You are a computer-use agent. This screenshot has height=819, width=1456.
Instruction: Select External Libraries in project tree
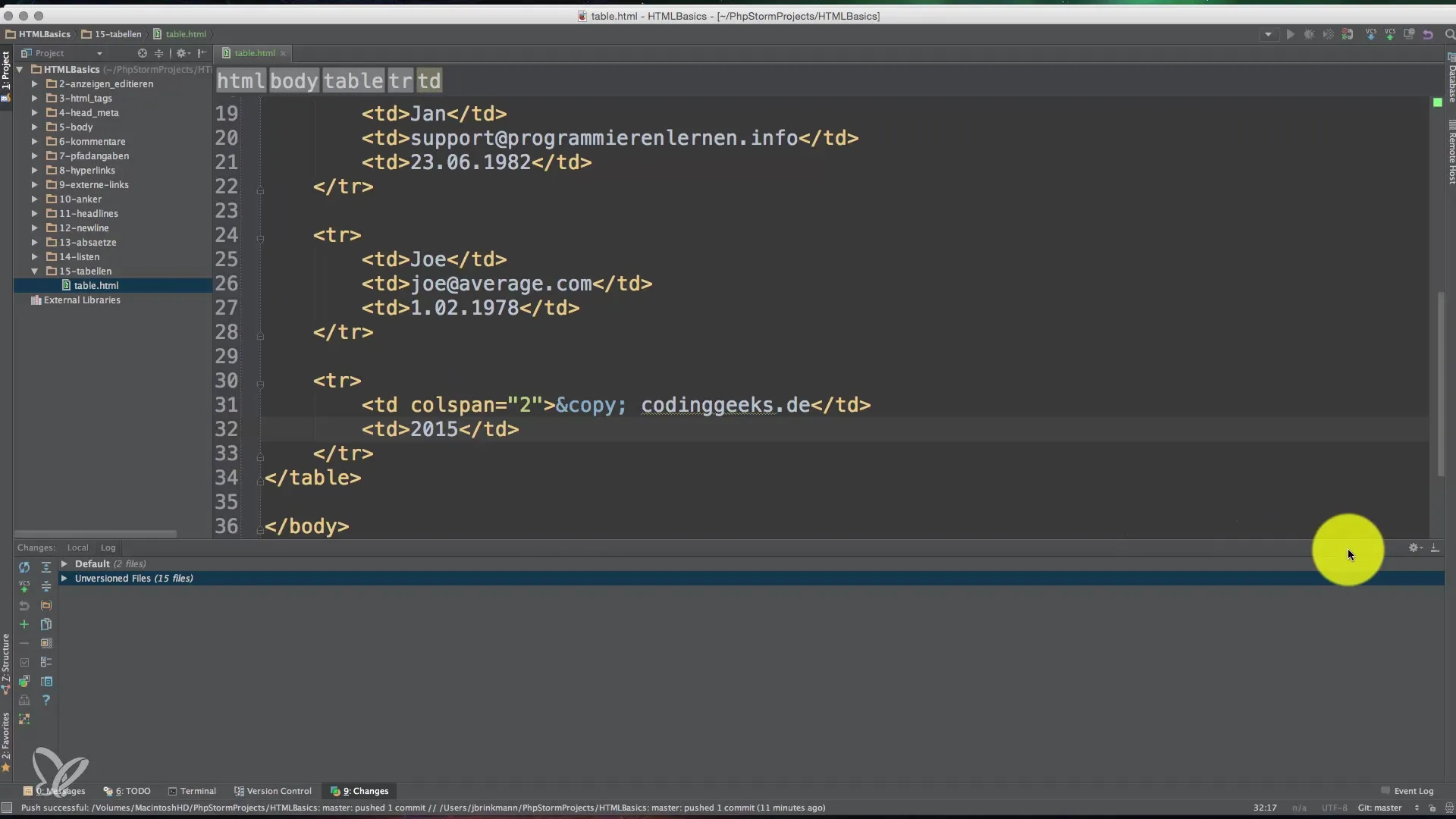(75, 300)
